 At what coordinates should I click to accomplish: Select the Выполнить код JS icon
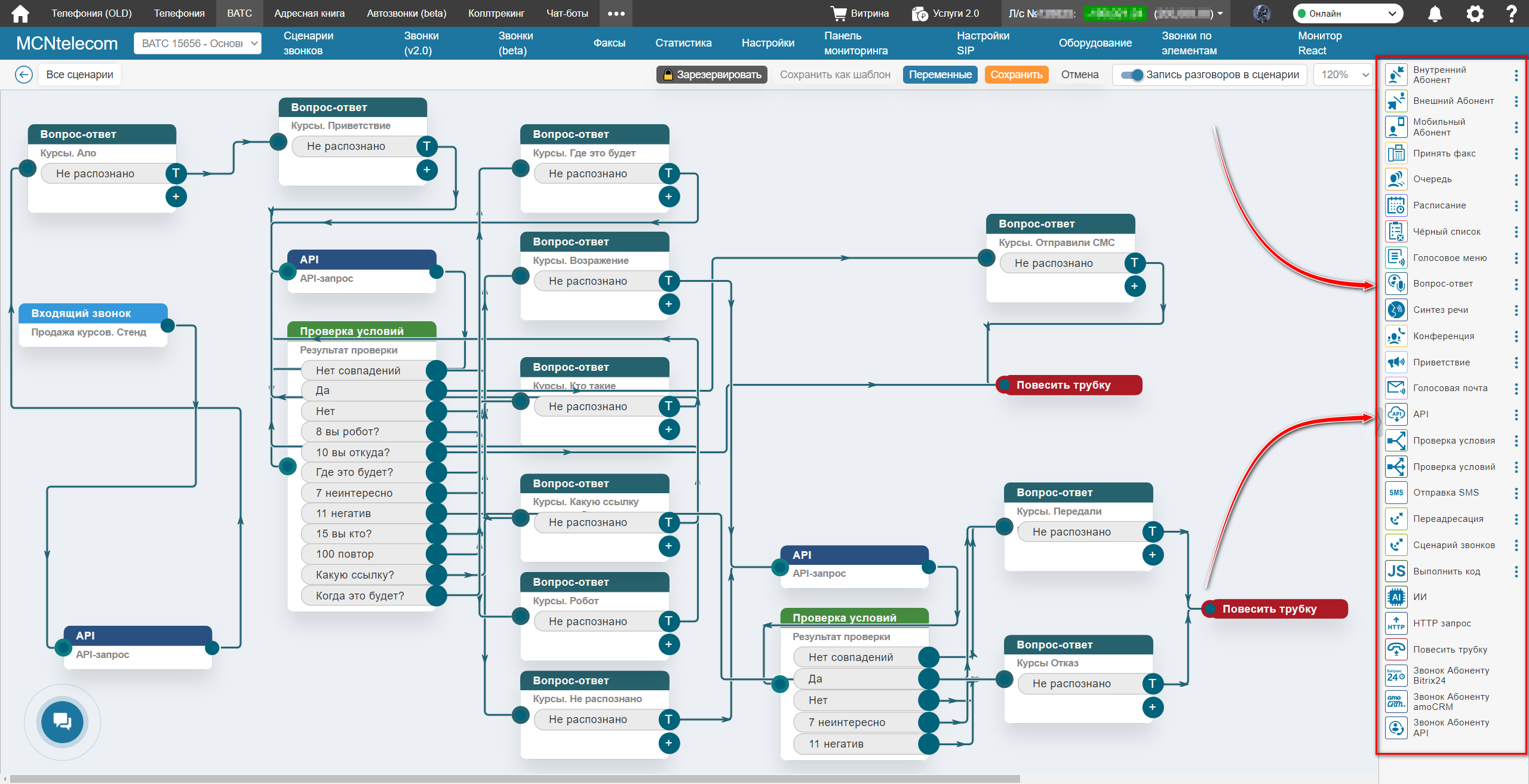[x=1396, y=571]
